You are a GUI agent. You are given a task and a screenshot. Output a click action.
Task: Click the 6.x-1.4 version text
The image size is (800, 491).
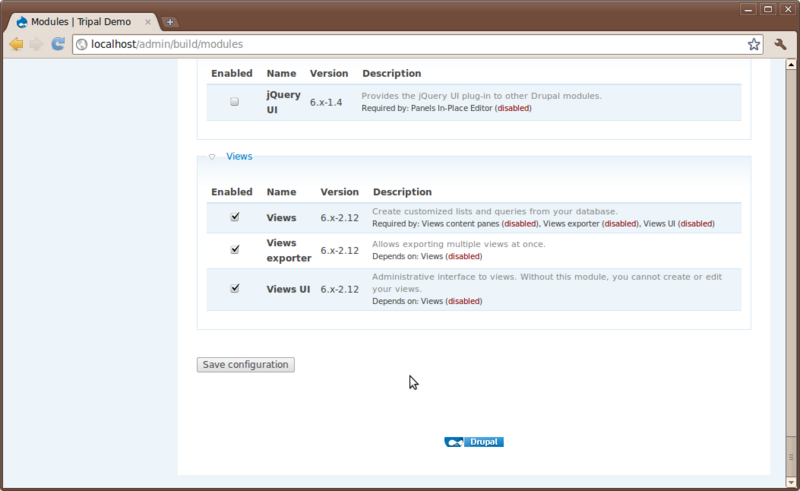[326, 102]
